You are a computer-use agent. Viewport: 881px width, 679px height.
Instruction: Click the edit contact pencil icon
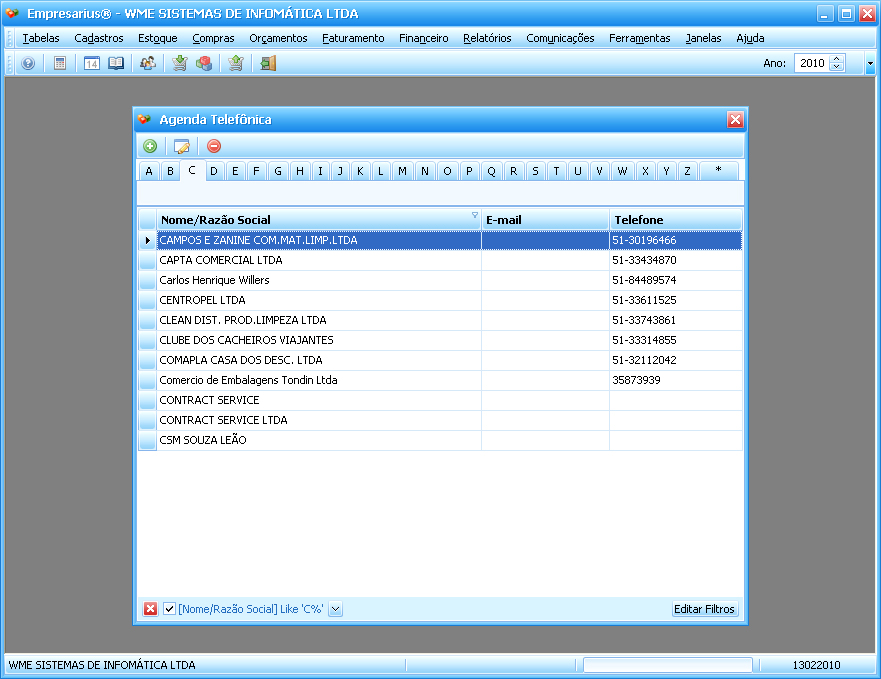click(x=181, y=146)
